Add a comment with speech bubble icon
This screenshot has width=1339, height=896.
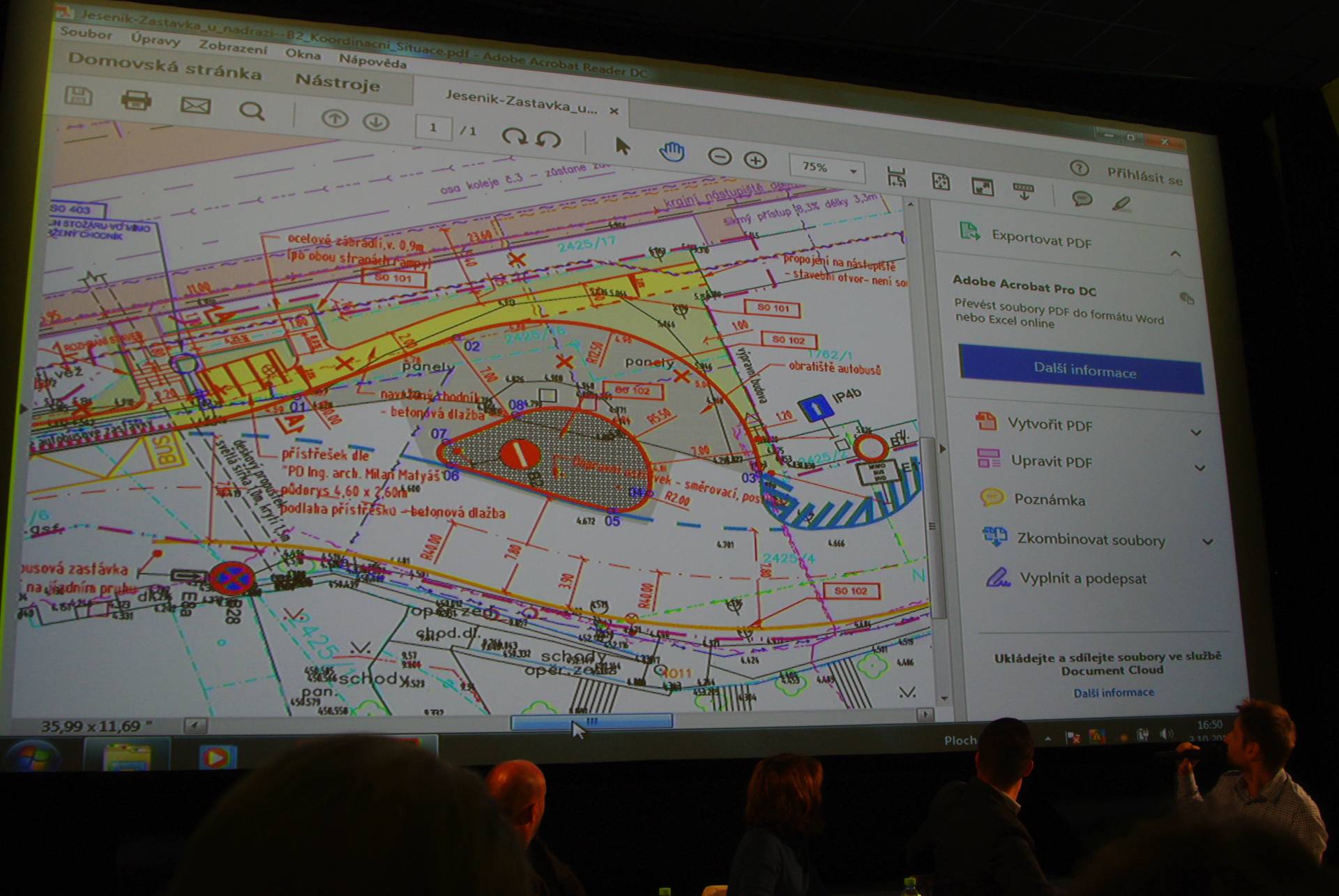click(x=1082, y=199)
